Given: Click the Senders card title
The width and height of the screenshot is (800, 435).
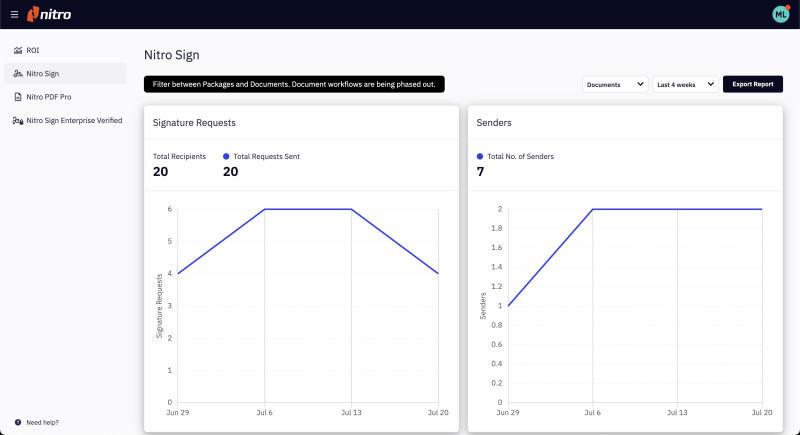Looking at the screenshot, I should 494,123.
